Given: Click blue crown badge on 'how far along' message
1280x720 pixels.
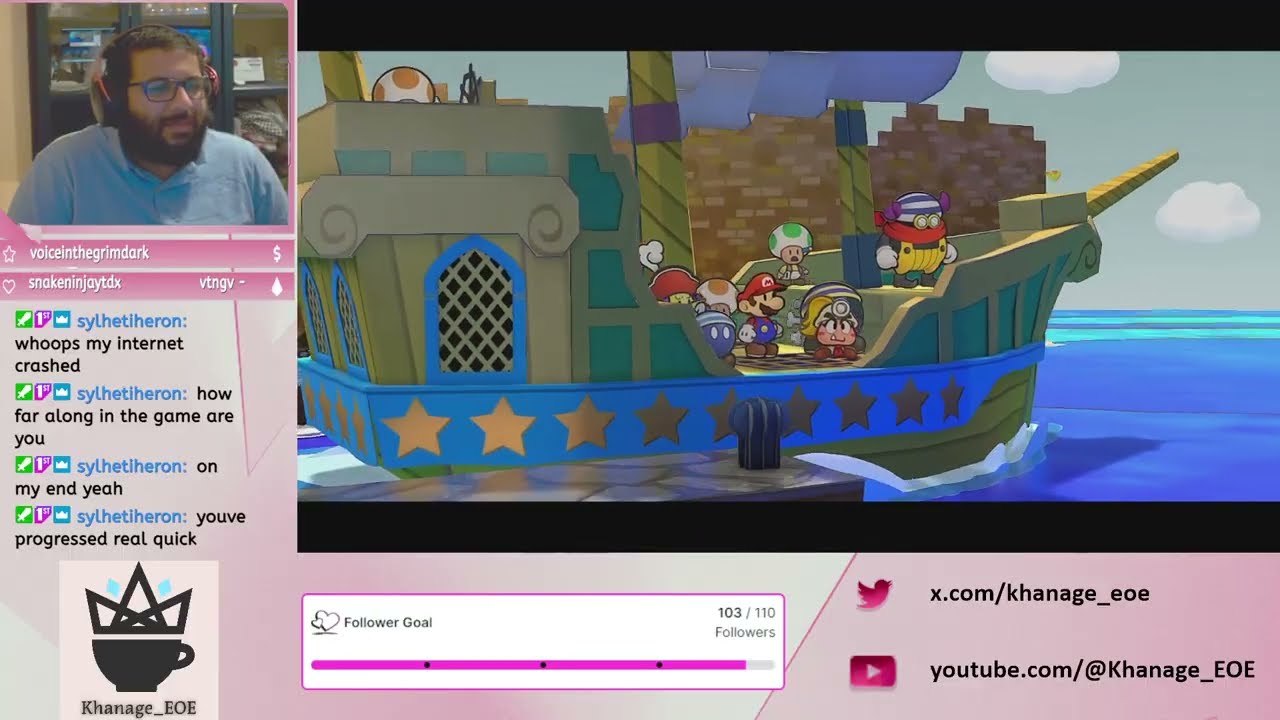Looking at the screenshot, I should 61,393.
